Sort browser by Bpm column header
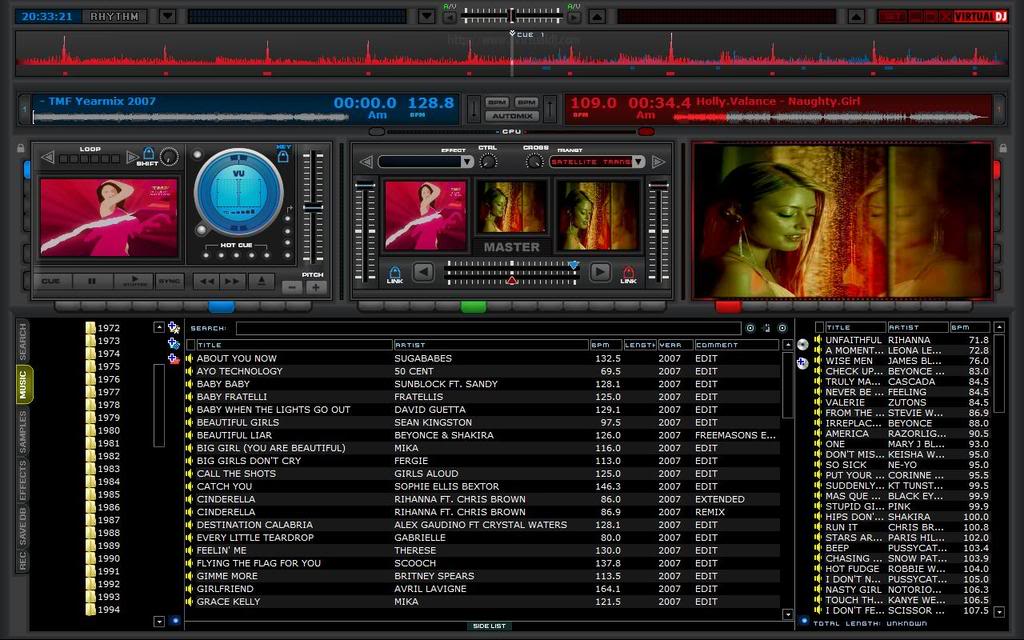Image resolution: width=1024 pixels, height=640 pixels. (x=605, y=344)
